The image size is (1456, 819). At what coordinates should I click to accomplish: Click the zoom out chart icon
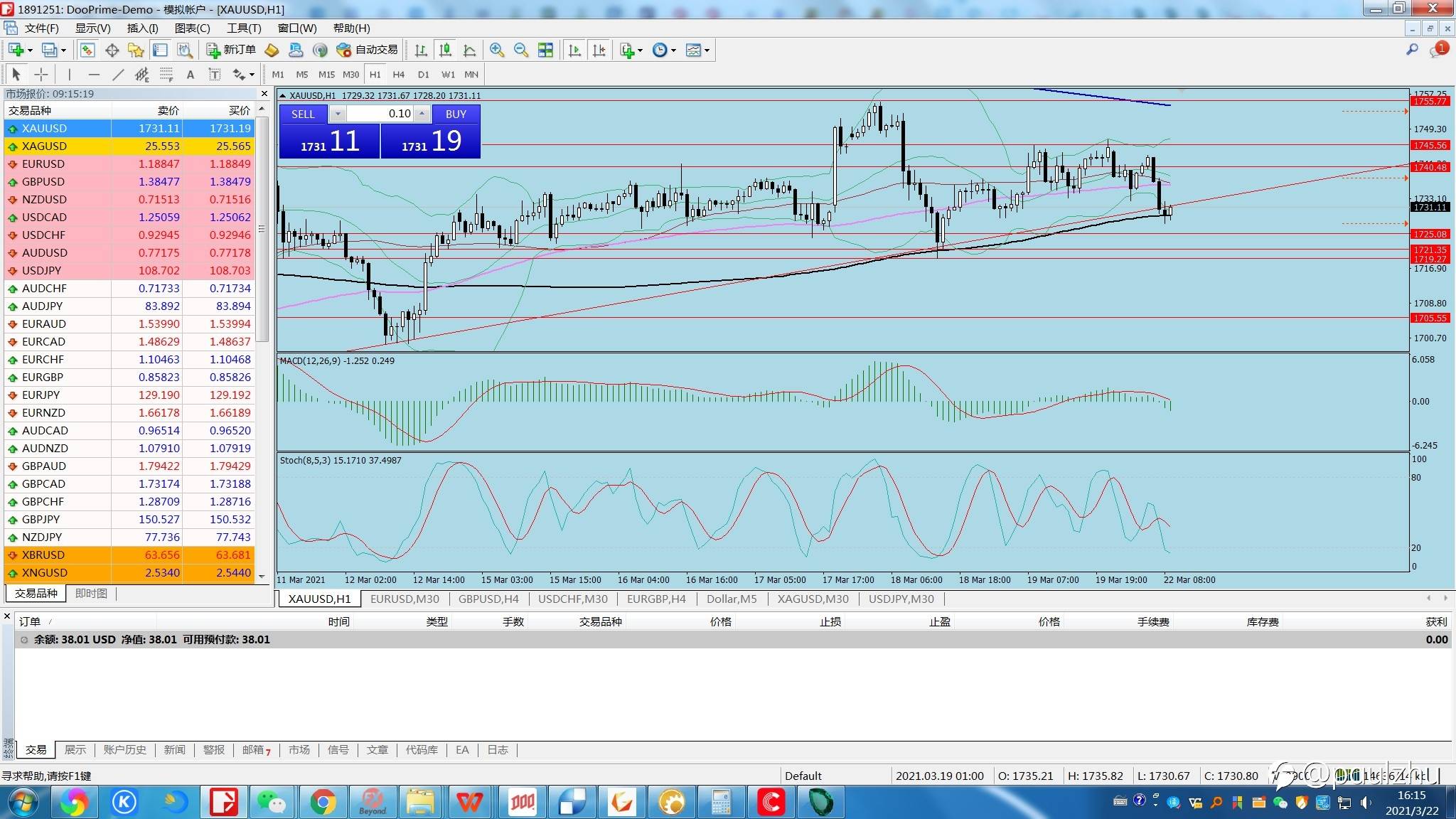[x=521, y=50]
